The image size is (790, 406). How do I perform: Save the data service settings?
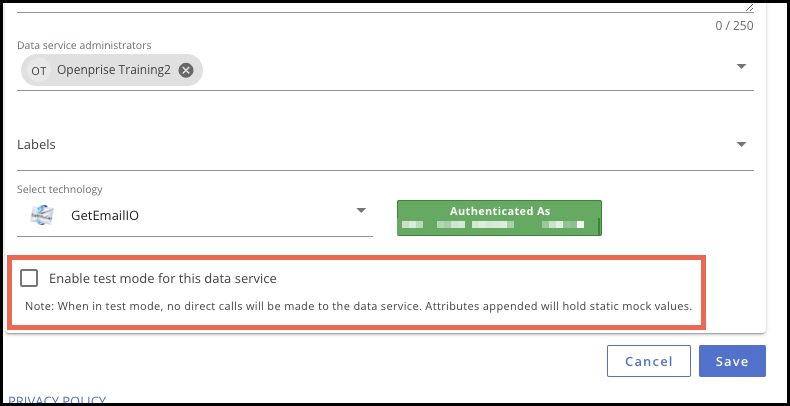[x=732, y=361]
